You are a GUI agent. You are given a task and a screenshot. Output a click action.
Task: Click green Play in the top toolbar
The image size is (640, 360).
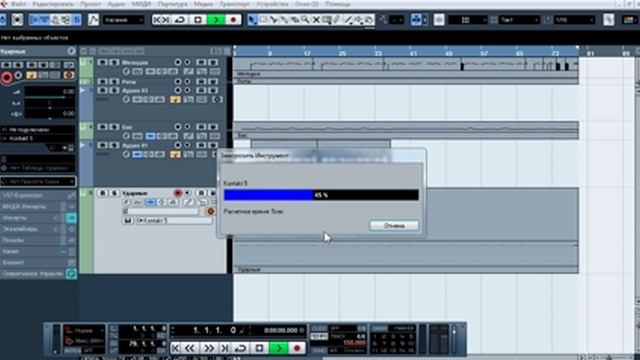coord(216,20)
